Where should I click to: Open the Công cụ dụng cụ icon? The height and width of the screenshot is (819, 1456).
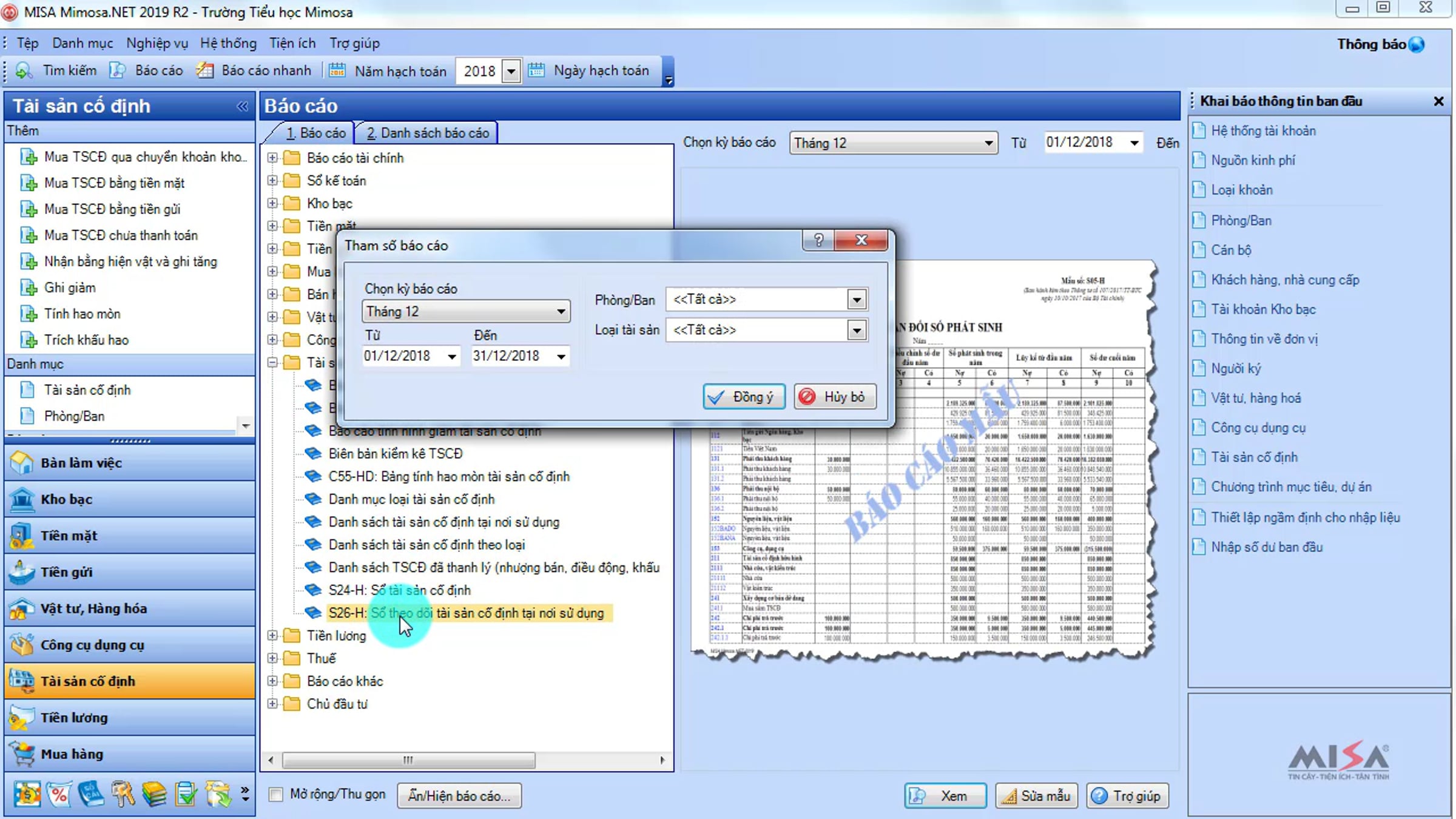tap(22, 645)
